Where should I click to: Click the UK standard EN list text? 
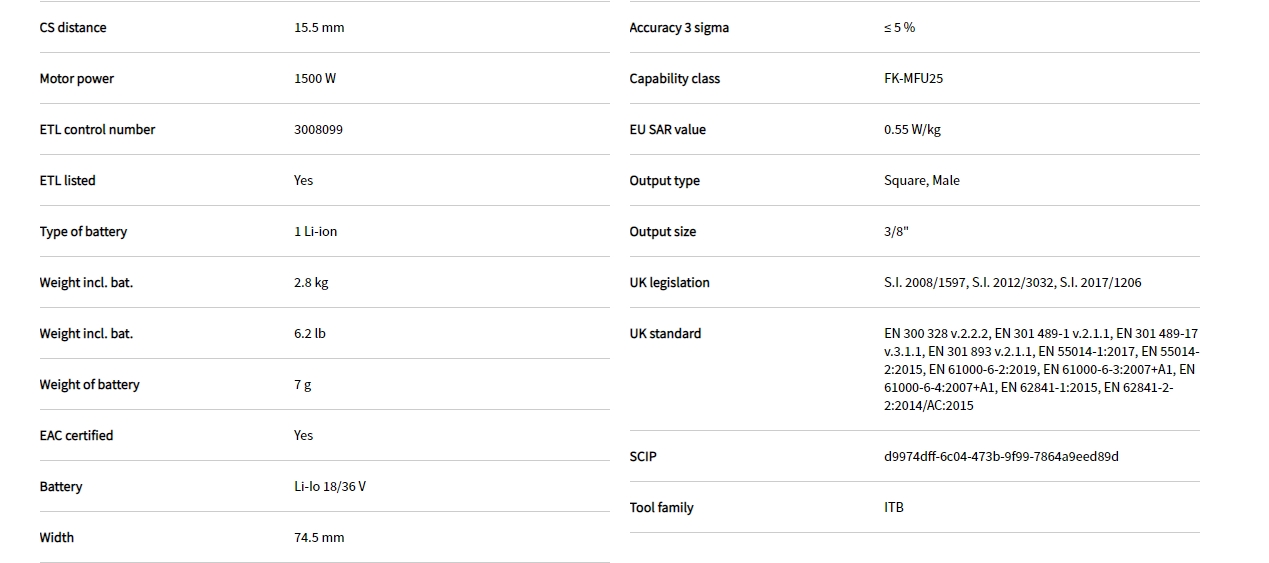[1040, 369]
